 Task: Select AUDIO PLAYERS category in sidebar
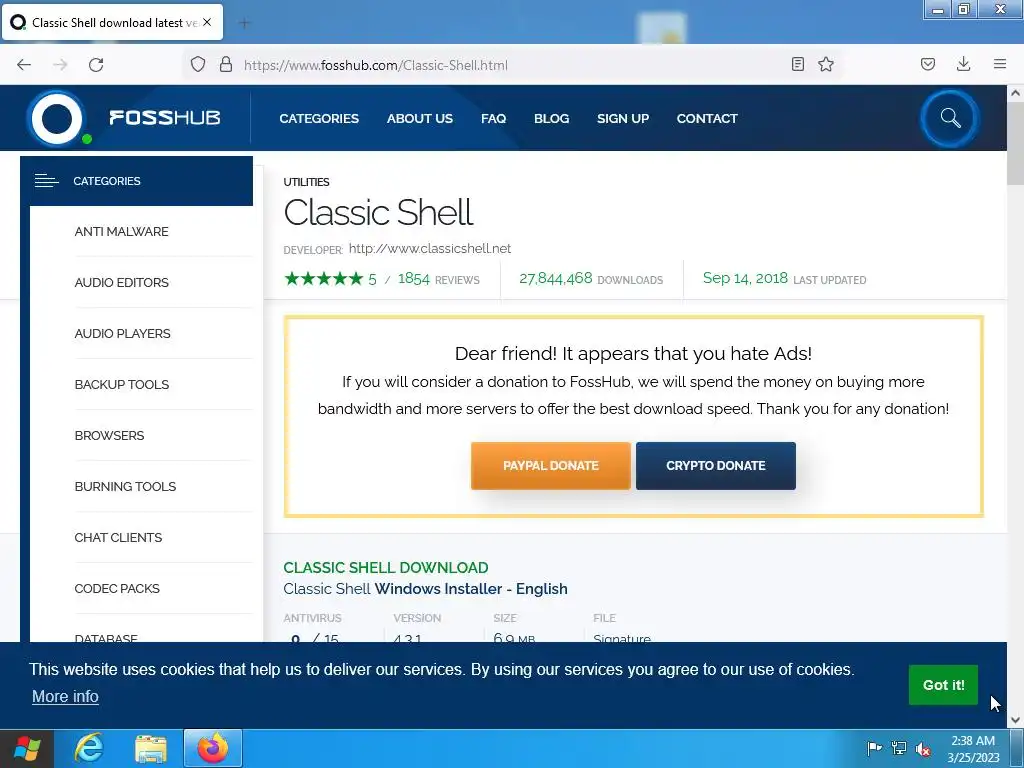click(122, 334)
